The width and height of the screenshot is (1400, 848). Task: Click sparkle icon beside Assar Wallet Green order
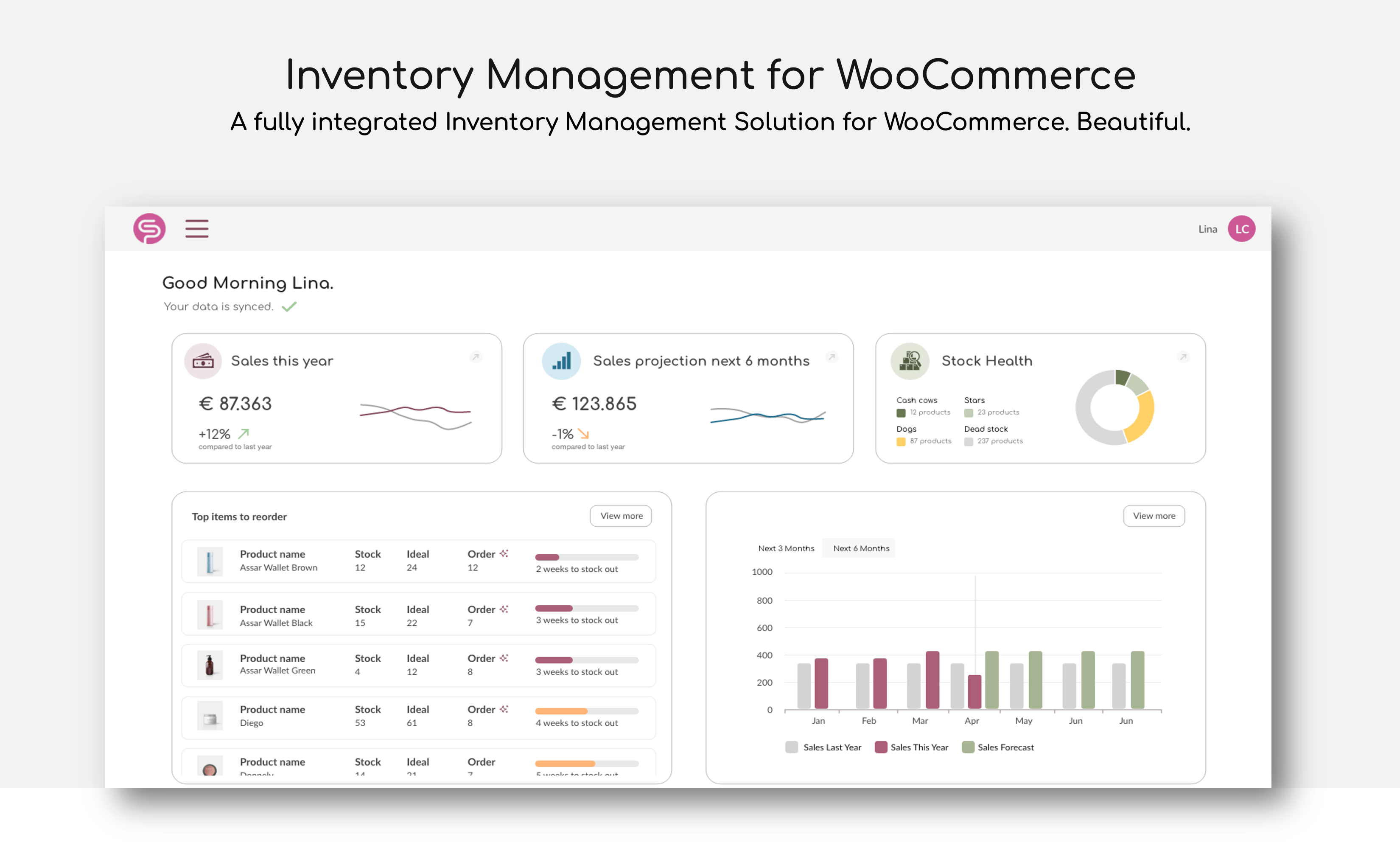pos(504,658)
